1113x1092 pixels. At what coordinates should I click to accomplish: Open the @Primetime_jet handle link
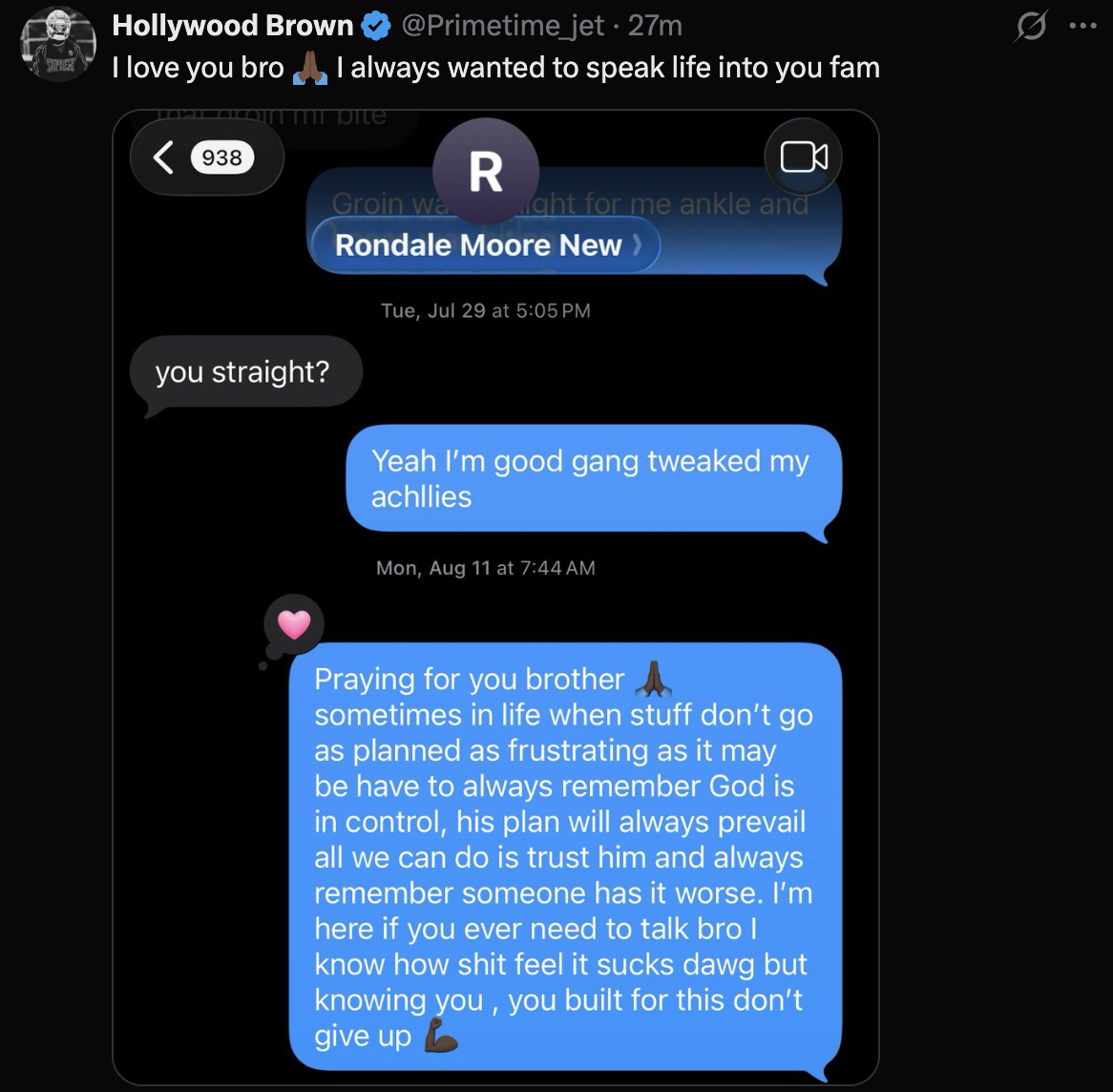coord(503,26)
